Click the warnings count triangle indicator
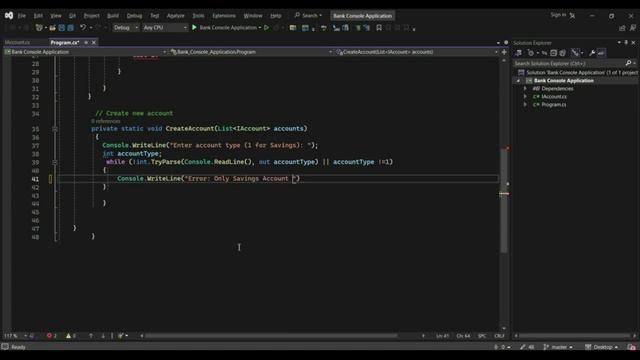The height and width of the screenshot is (360, 640). pyautogui.click(x=71, y=336)
